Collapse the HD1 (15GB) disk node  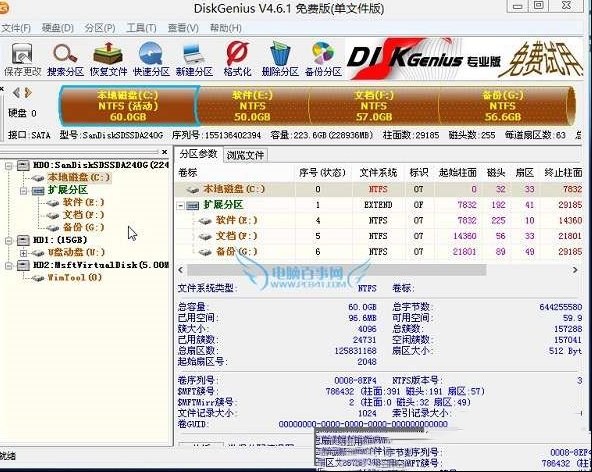(8, 240)
